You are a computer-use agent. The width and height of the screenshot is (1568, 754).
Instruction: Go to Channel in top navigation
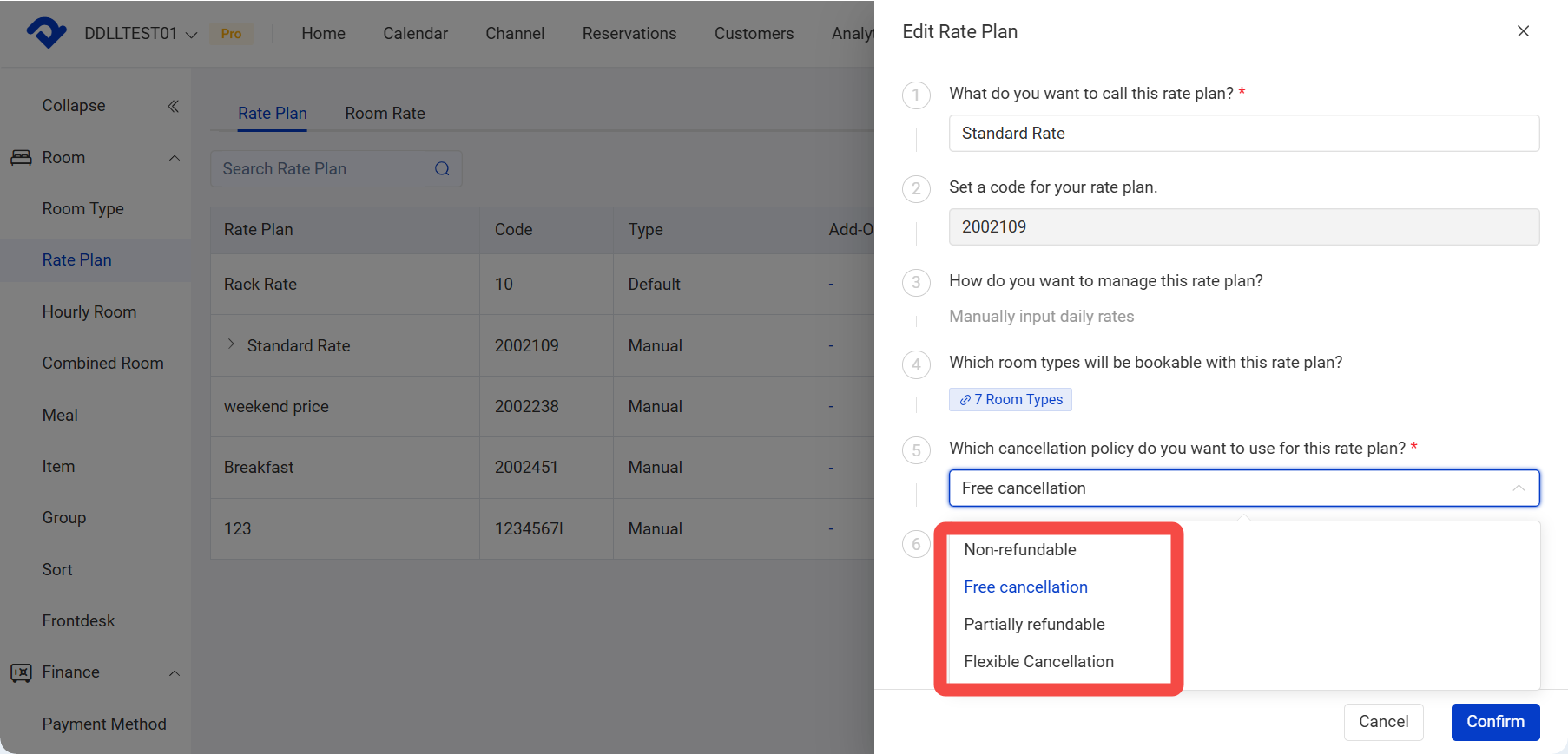coord(515,33)
